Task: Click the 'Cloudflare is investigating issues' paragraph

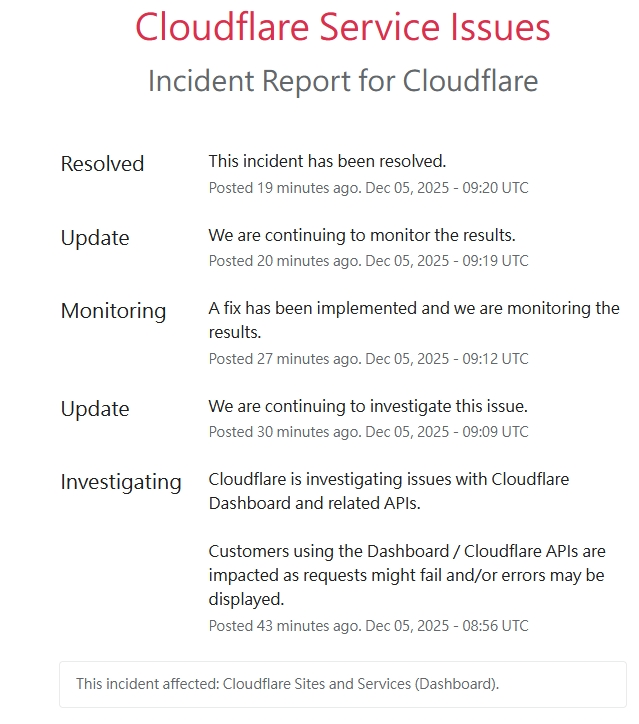Action: click(x=388, y=491)
